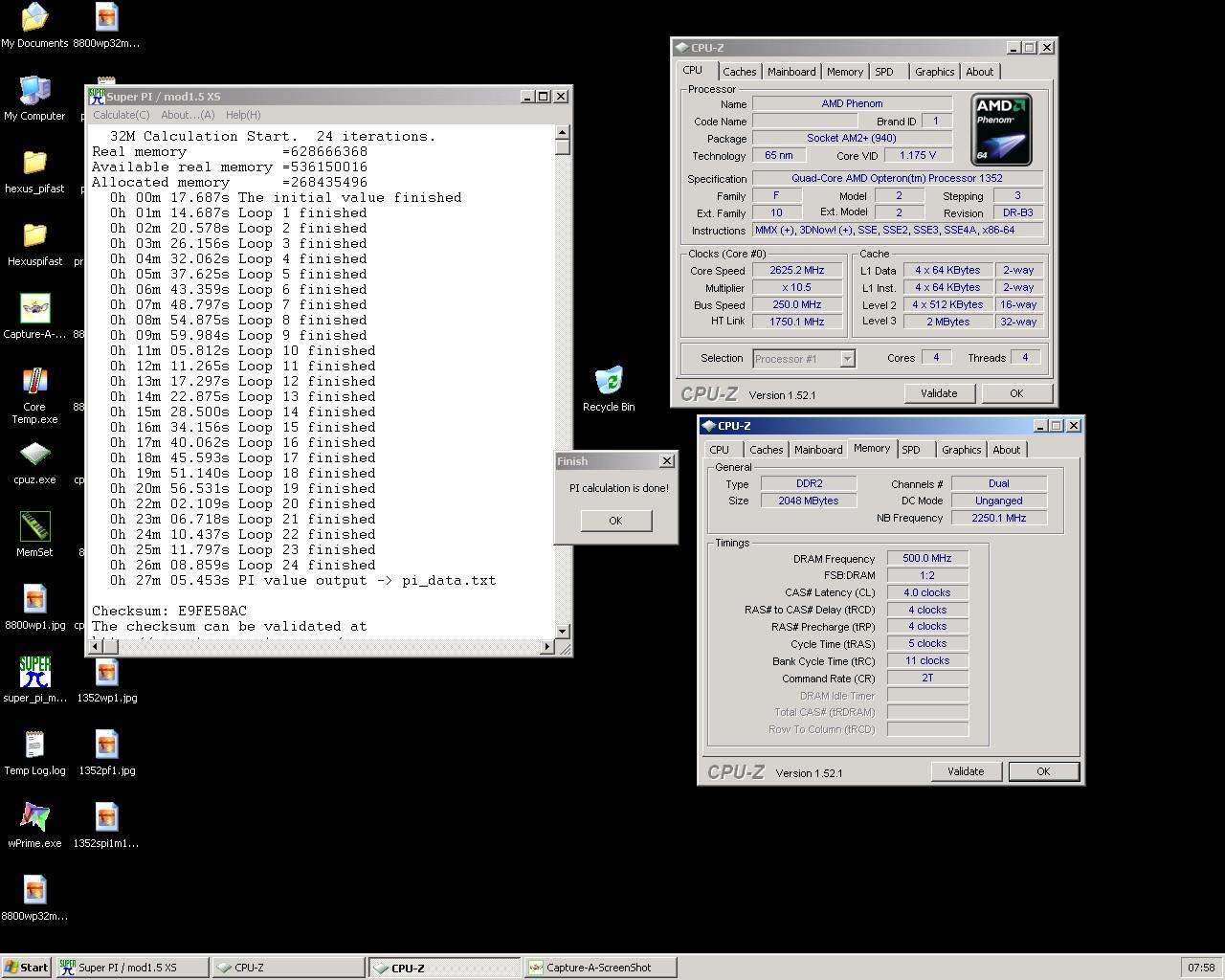Screen dimensions: 1225x980
Task: Switch to CPU tab in CPU-Z Memory window
Action: point(720,450)
